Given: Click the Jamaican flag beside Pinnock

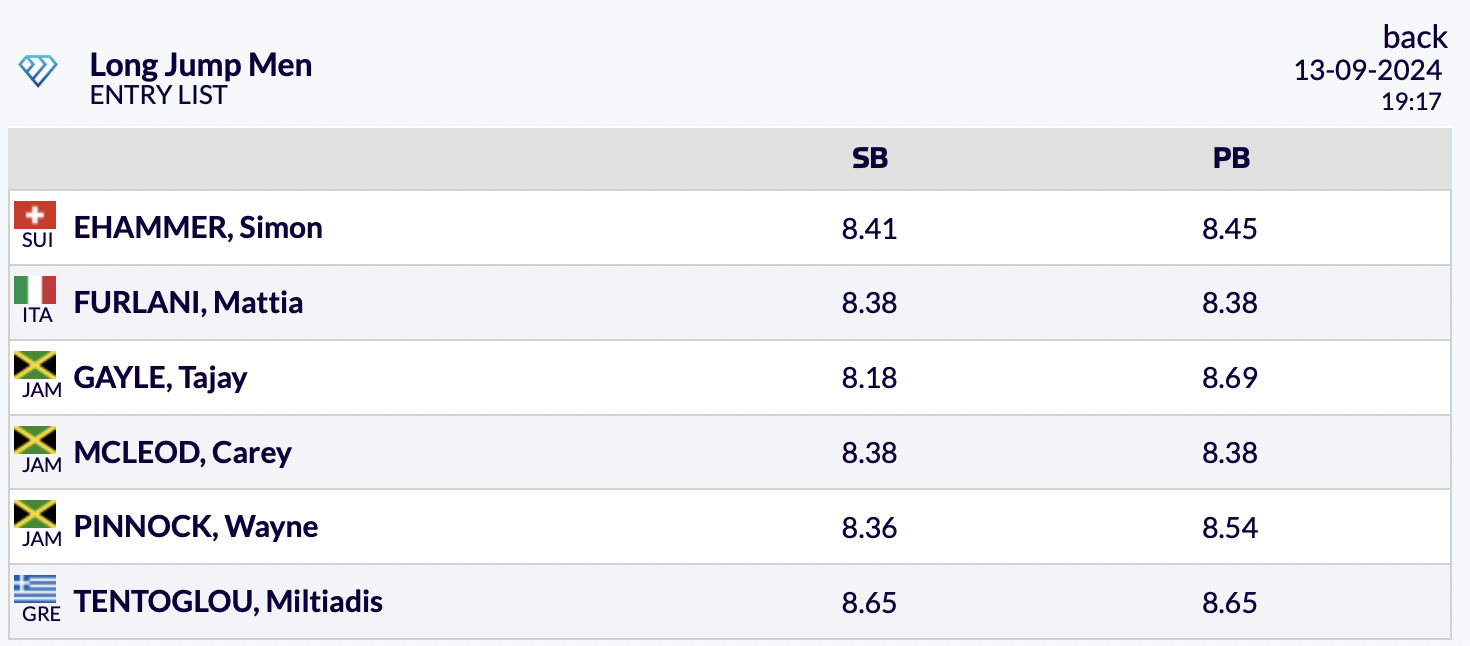Looking at the screenshot, I should pos(35,516).
